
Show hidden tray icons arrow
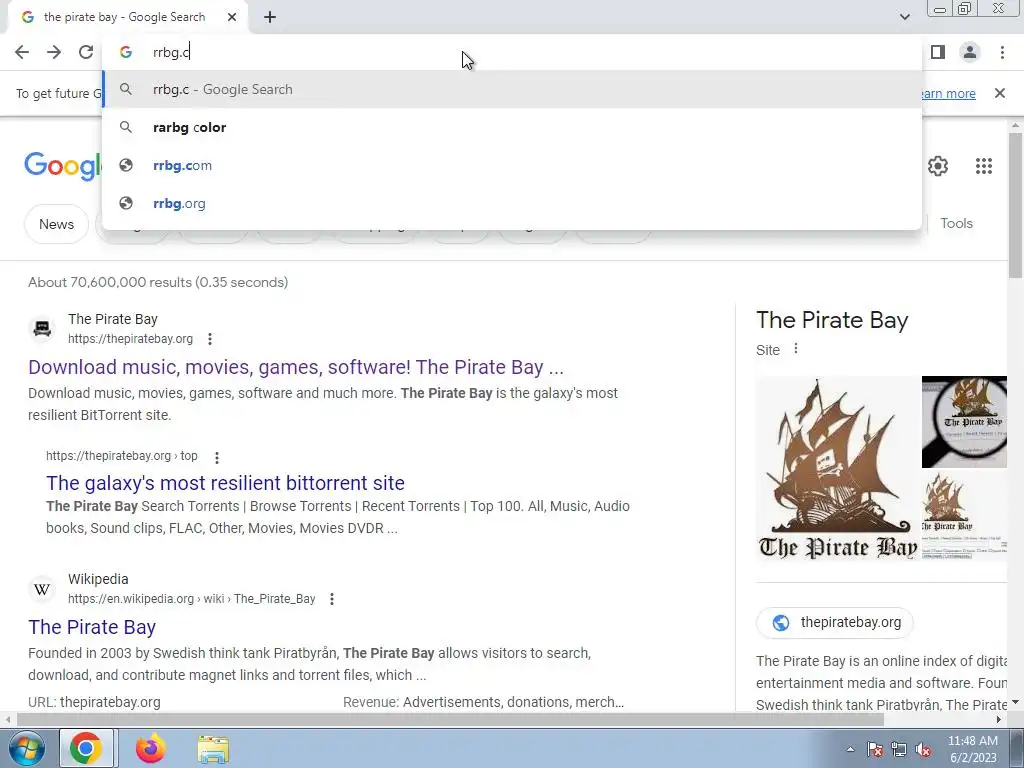[x=850, y=750]
